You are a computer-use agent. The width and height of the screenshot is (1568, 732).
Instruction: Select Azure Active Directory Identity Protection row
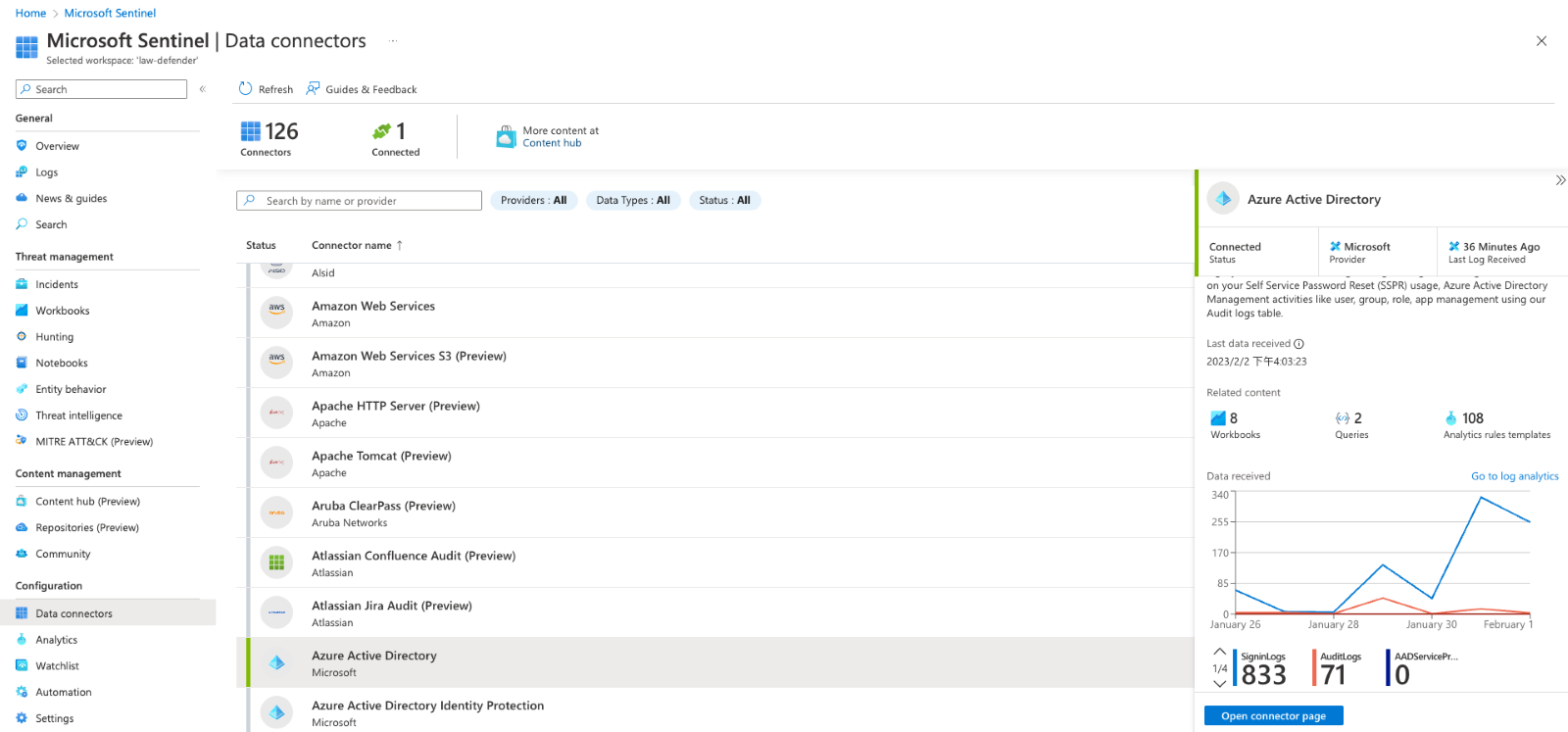click(x=714, y=710)
